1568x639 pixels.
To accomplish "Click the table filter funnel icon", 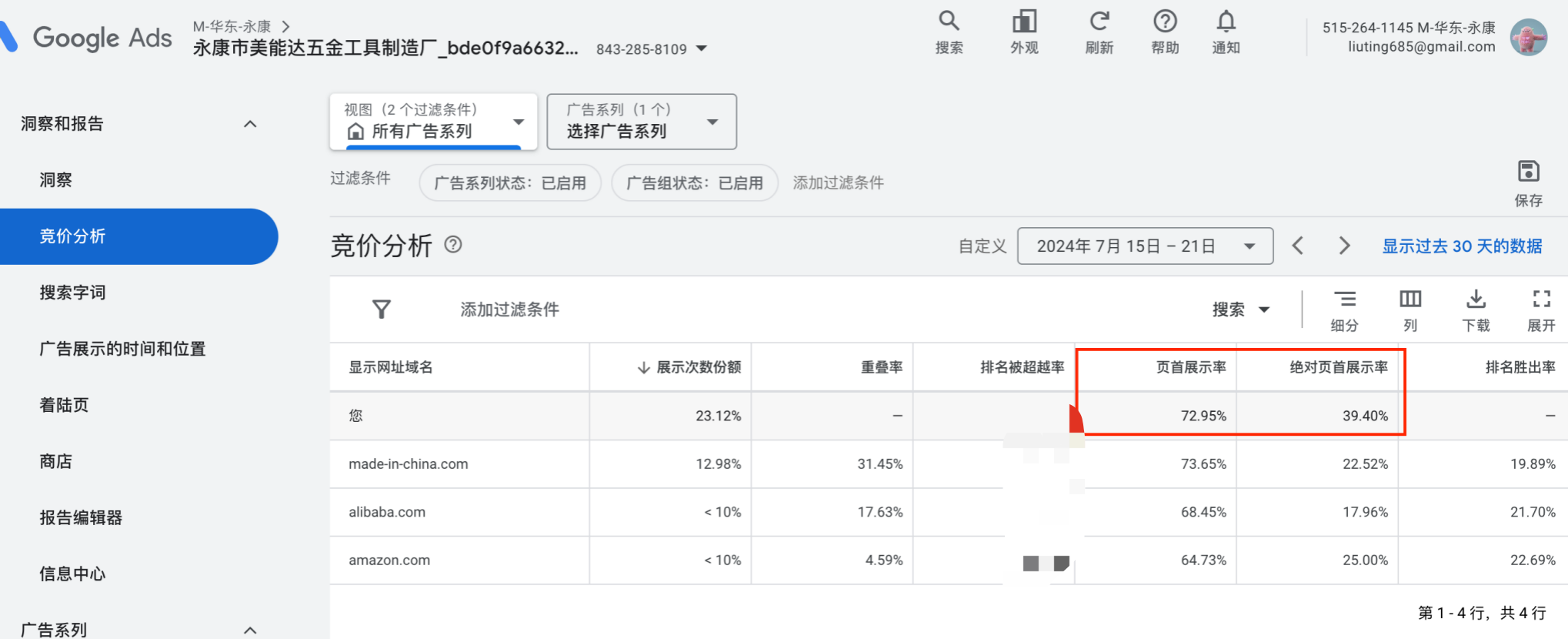I will click(382, 309).
